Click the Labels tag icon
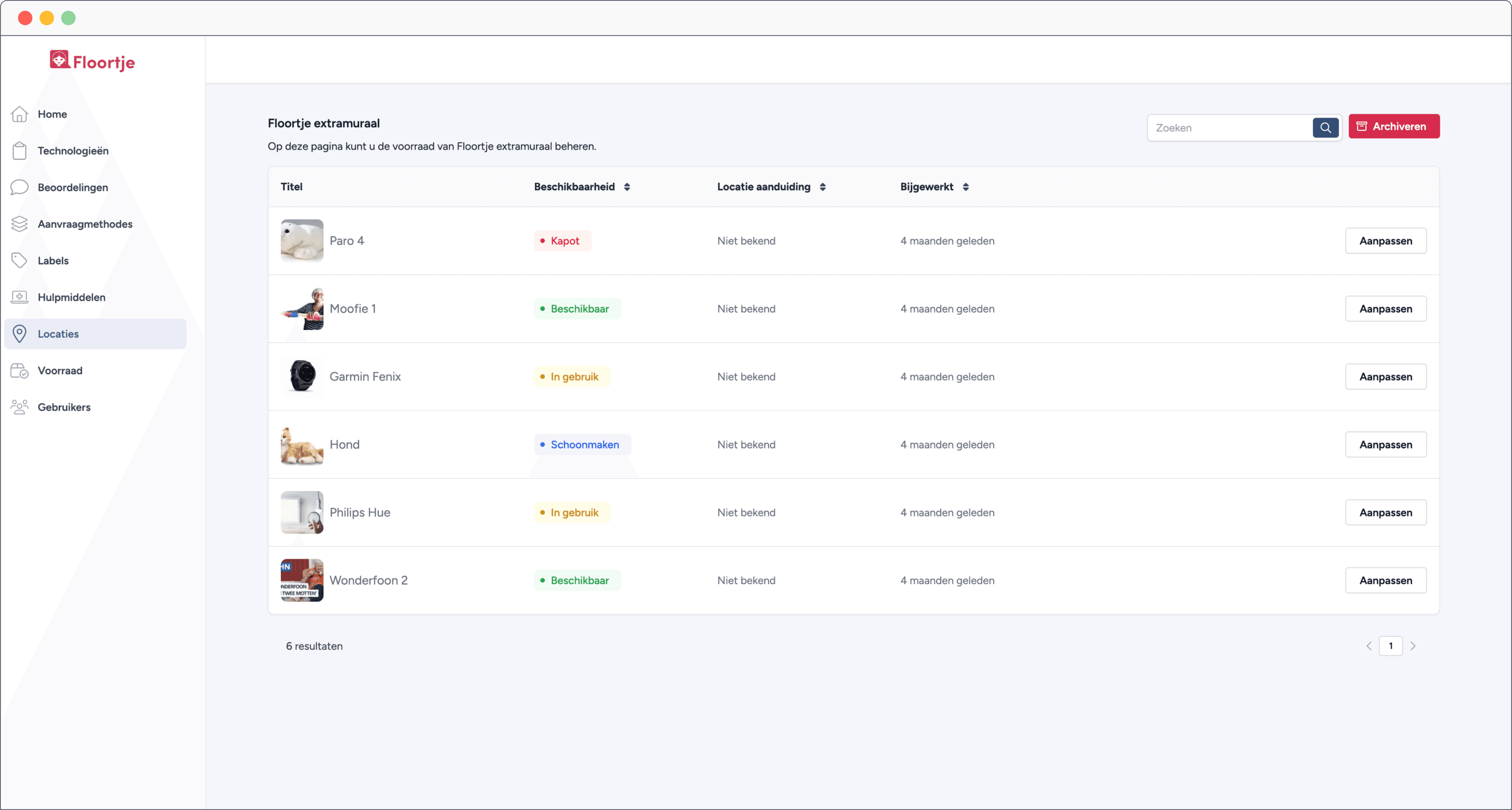 (x=19, y=261)
